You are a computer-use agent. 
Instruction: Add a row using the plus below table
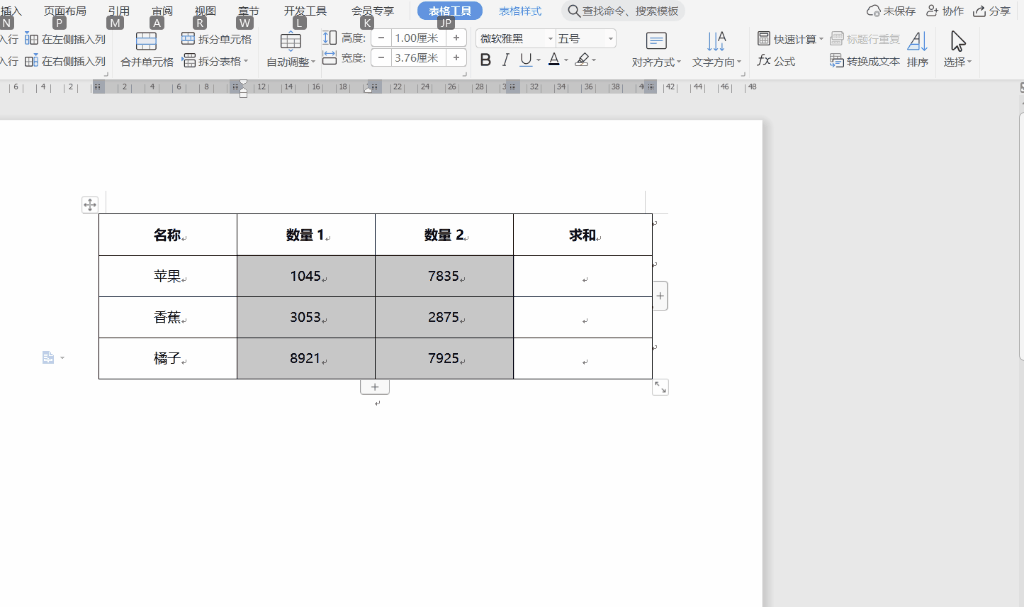pos(375,387)
